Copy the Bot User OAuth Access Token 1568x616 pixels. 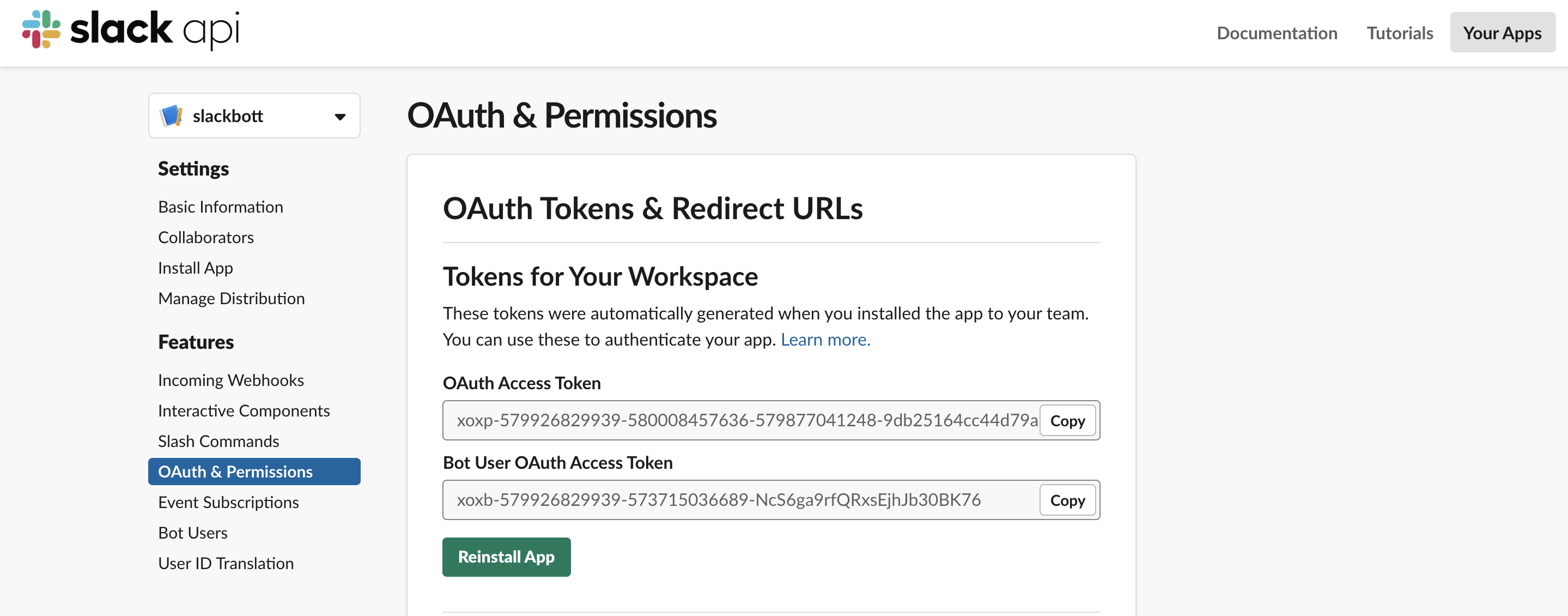click(x=1067, y=500)
